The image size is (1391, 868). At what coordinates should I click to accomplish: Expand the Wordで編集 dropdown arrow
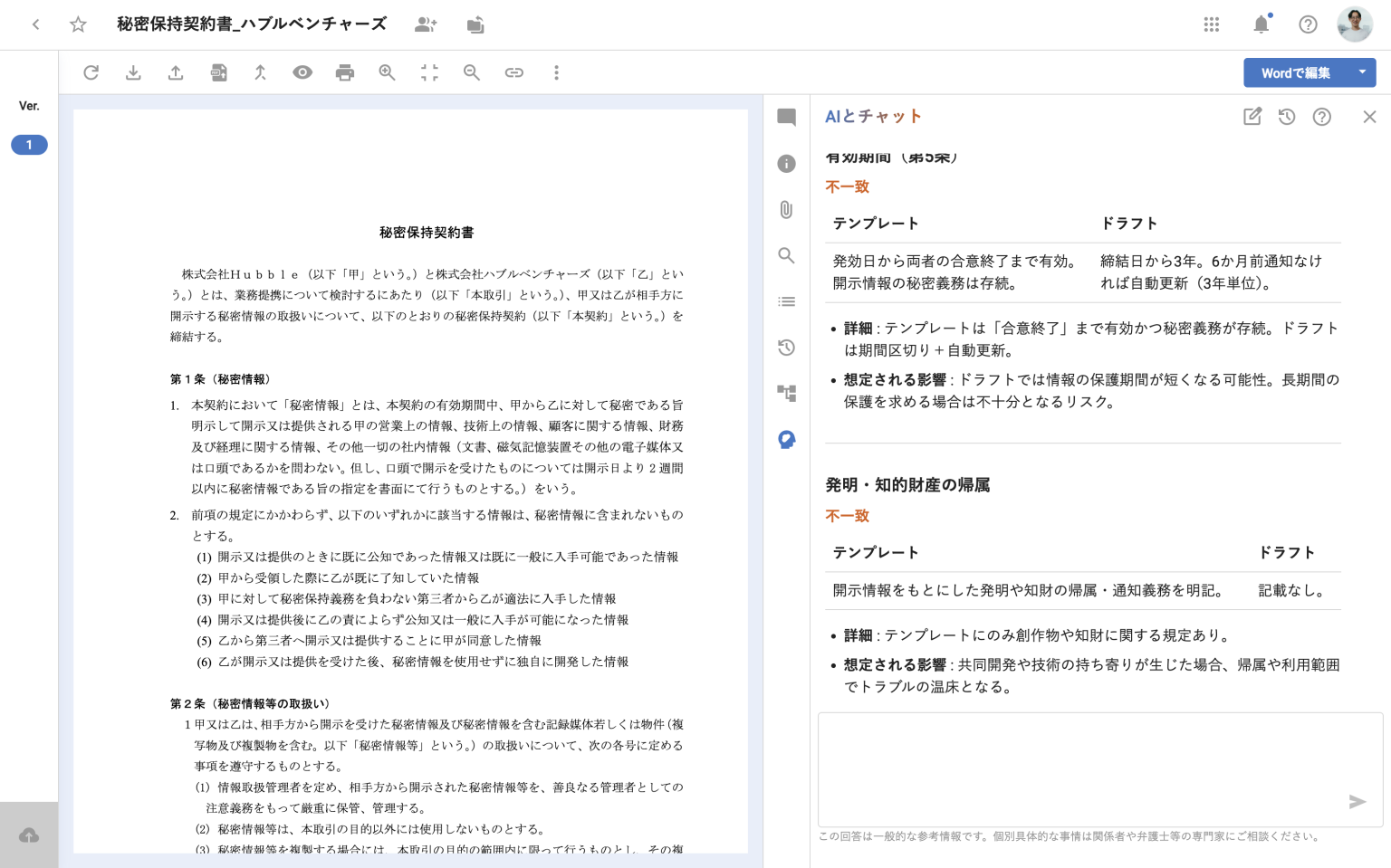coord(1362,72)
